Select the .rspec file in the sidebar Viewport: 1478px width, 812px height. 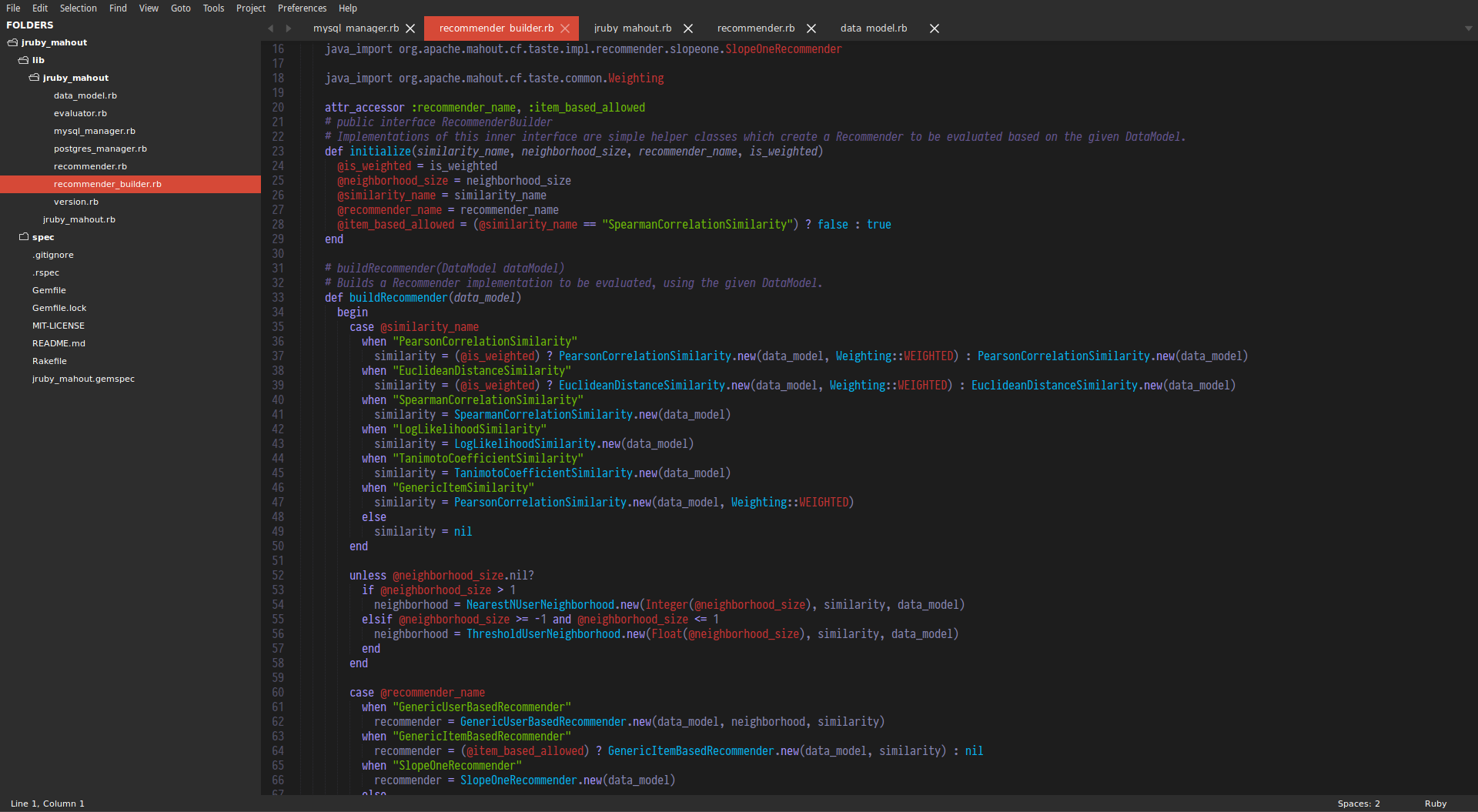(x=46, y=272)
